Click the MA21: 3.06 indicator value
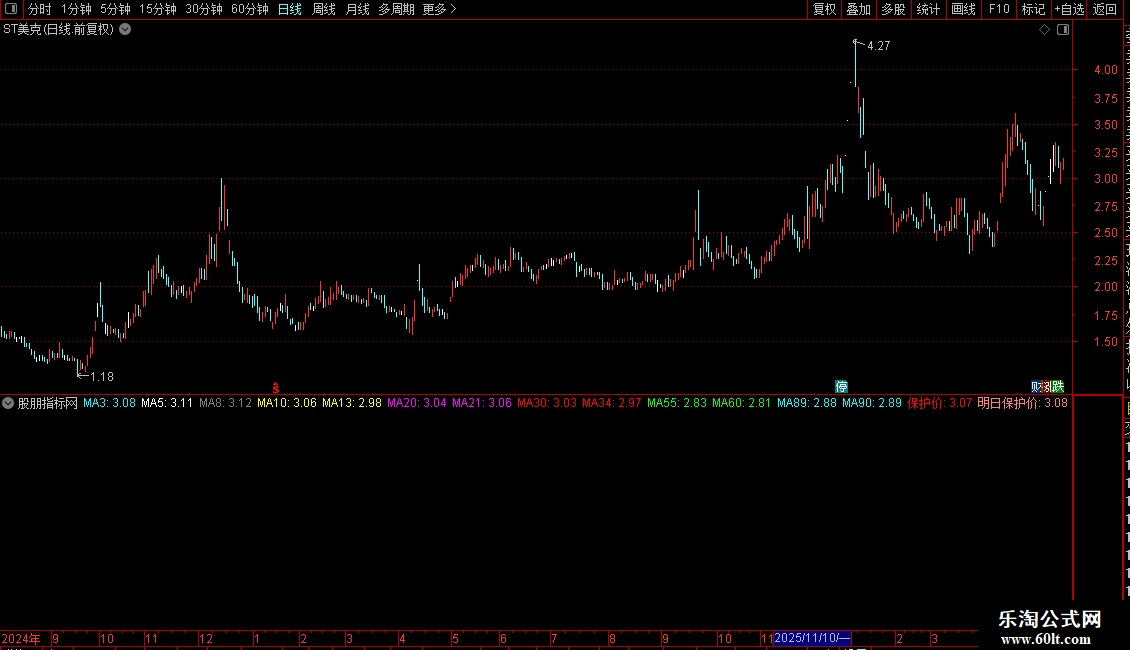 pyautogui.click(x=482, y=403)
